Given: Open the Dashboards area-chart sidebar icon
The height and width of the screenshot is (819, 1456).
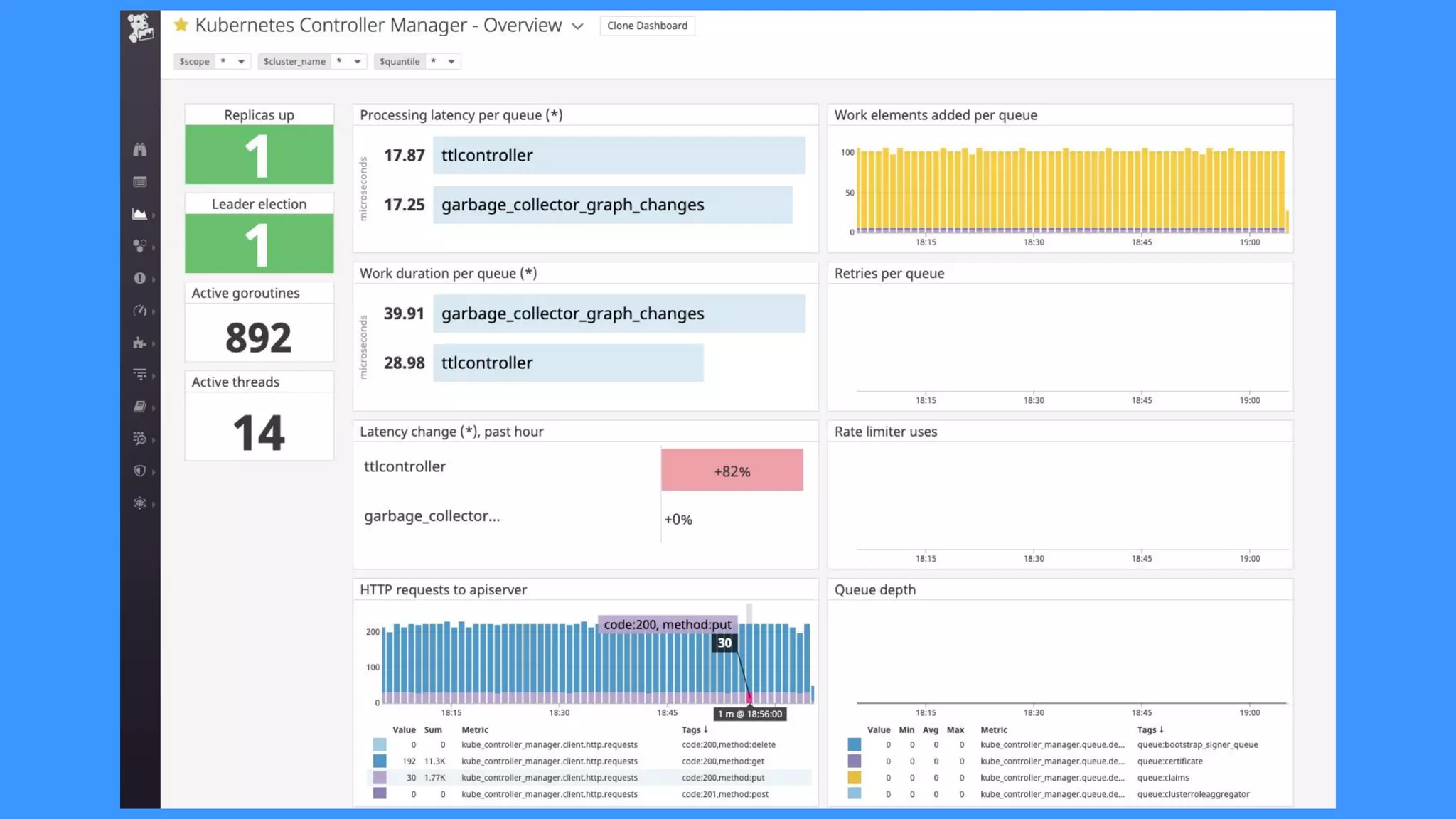Looking at the screenshot, I should pyautogui.click(x=140, y=214).
